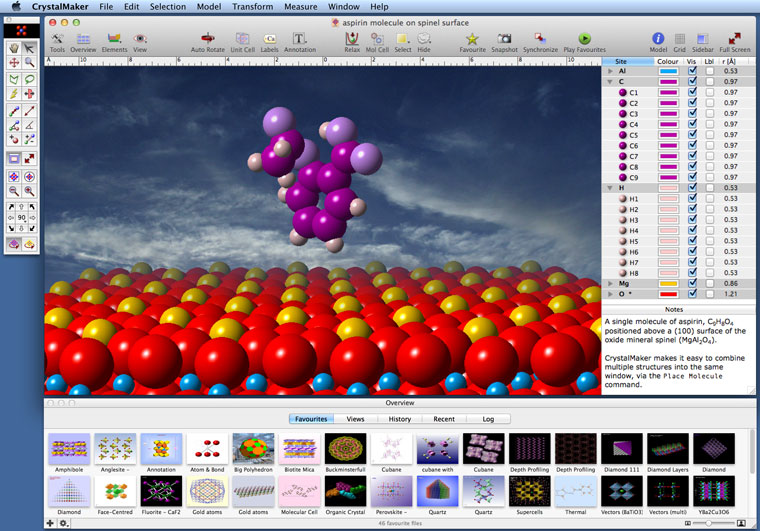The height and width of the screenshot is (531, 760).
Task: Click Play Favourites green button
Action: tap(585, 43)
